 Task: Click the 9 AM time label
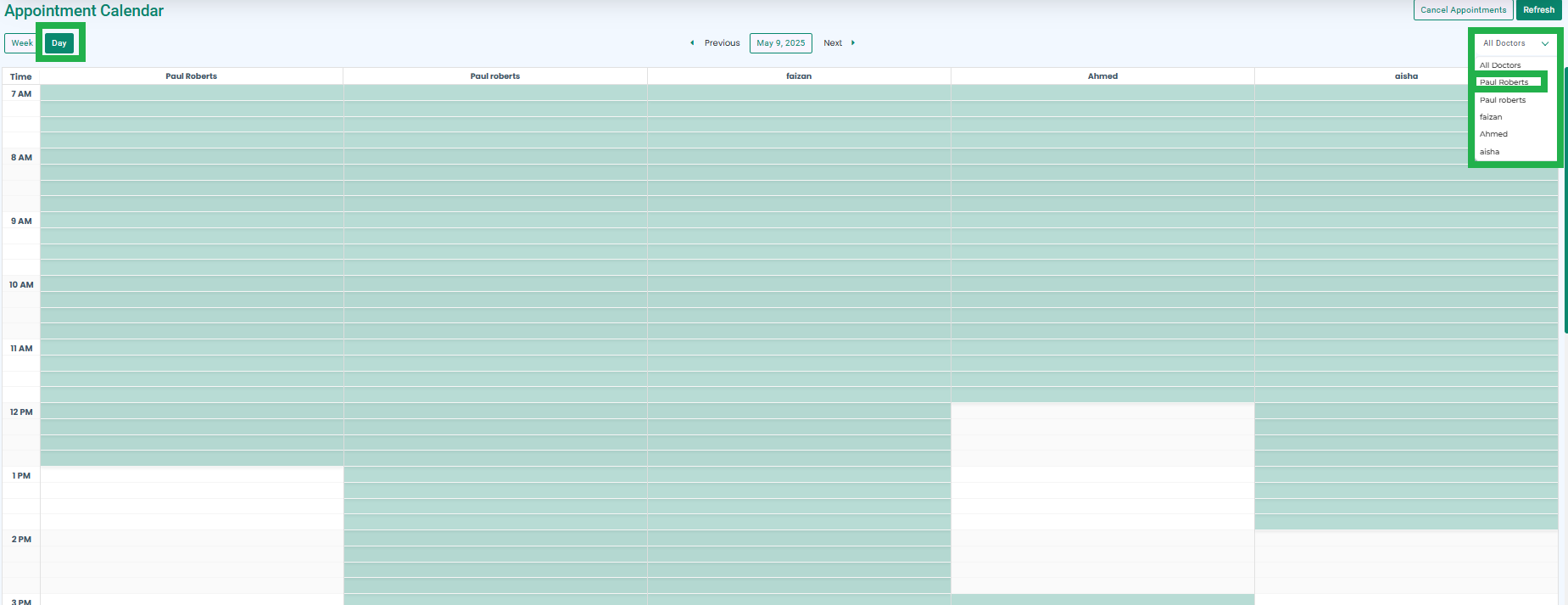click(21, 221)
